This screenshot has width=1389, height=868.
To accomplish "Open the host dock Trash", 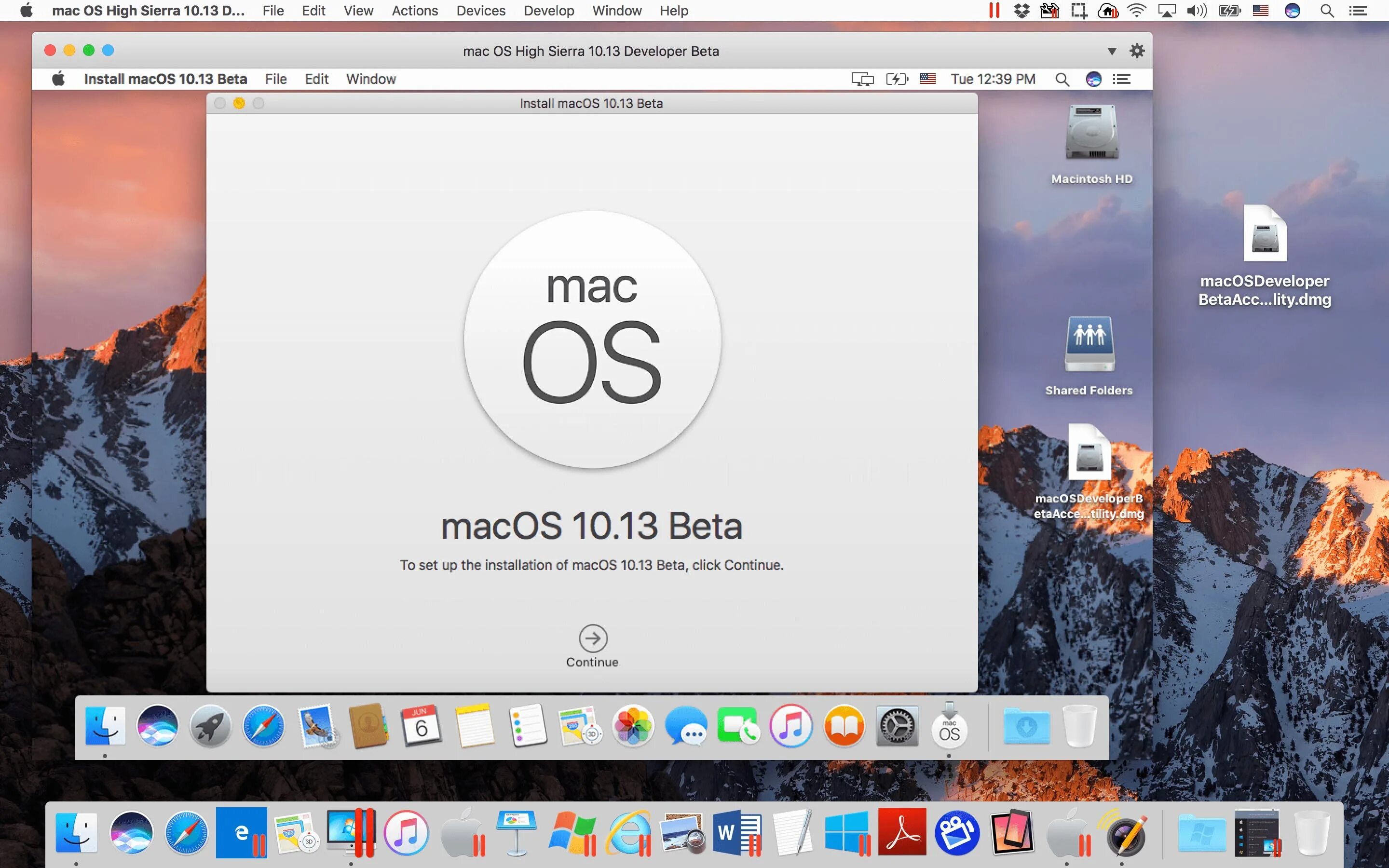I will point(1312,832).
